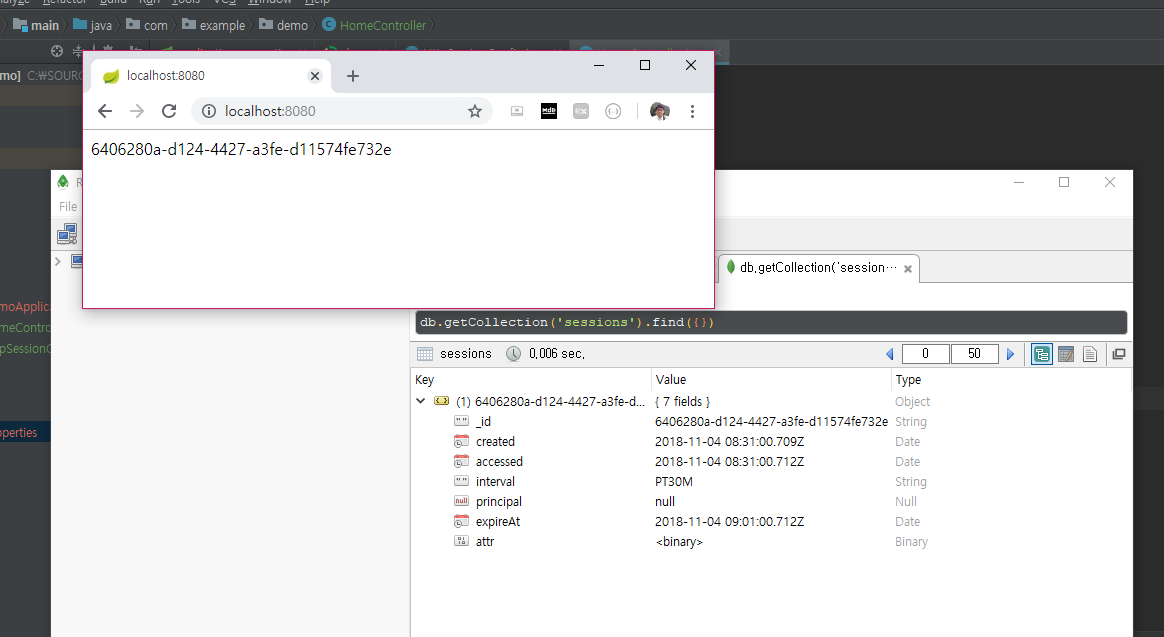Viewport: 1164px width, 637px height.
Task: Click the page offset field showing 0
Action: click(x=925, y=353)
